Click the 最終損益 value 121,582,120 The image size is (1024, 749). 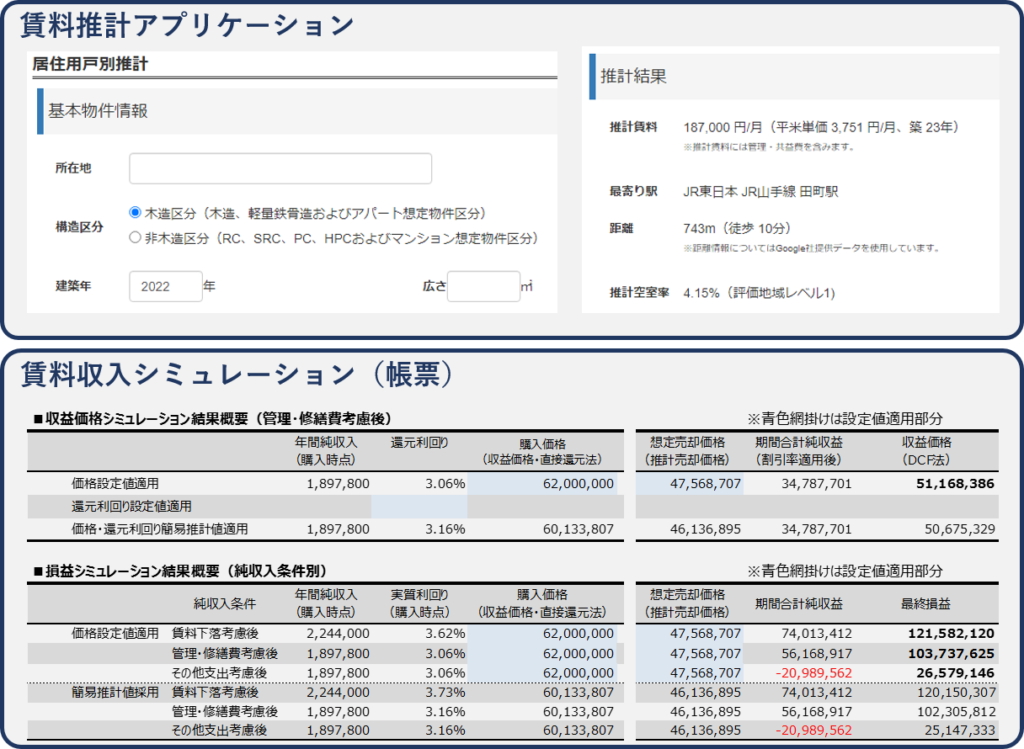click(x=952, y=633)
